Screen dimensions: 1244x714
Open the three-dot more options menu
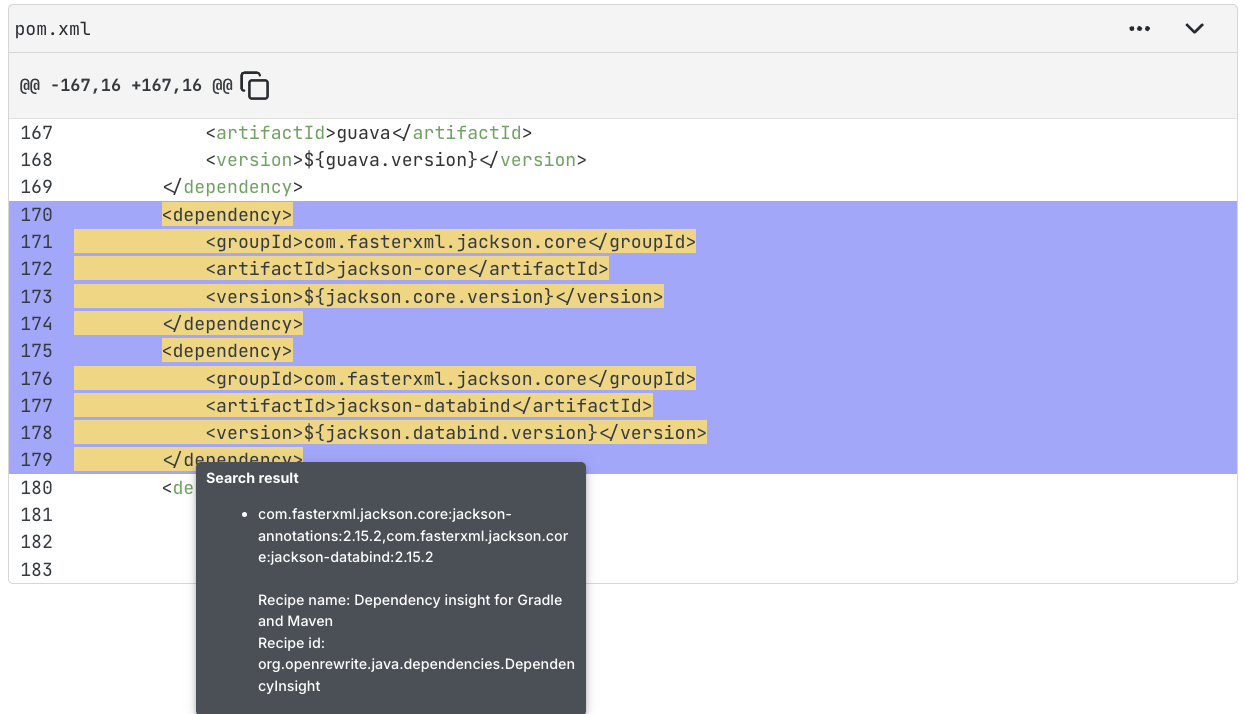(x=1139, y=28)
